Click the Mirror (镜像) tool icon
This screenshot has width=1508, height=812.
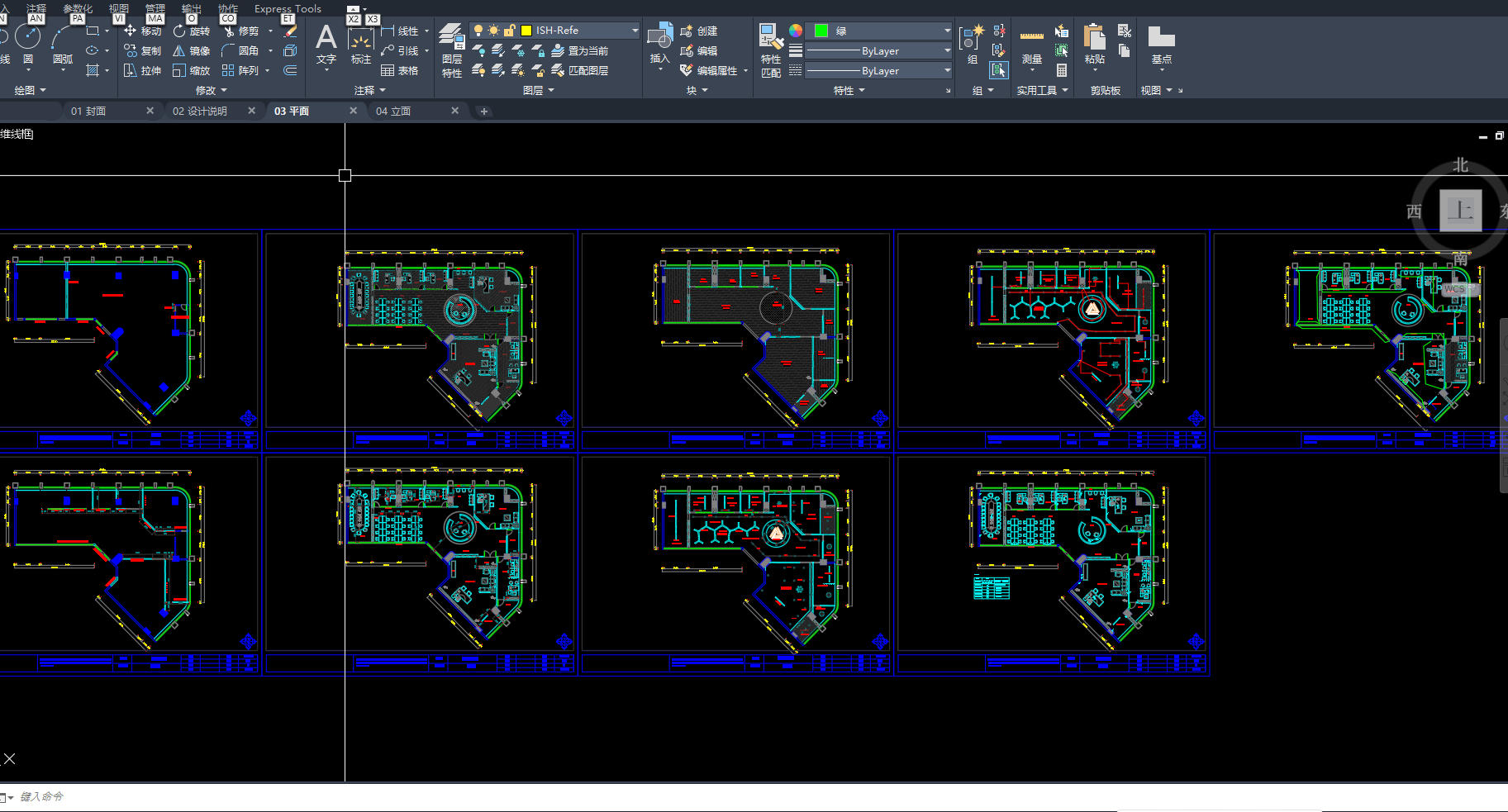179,50
